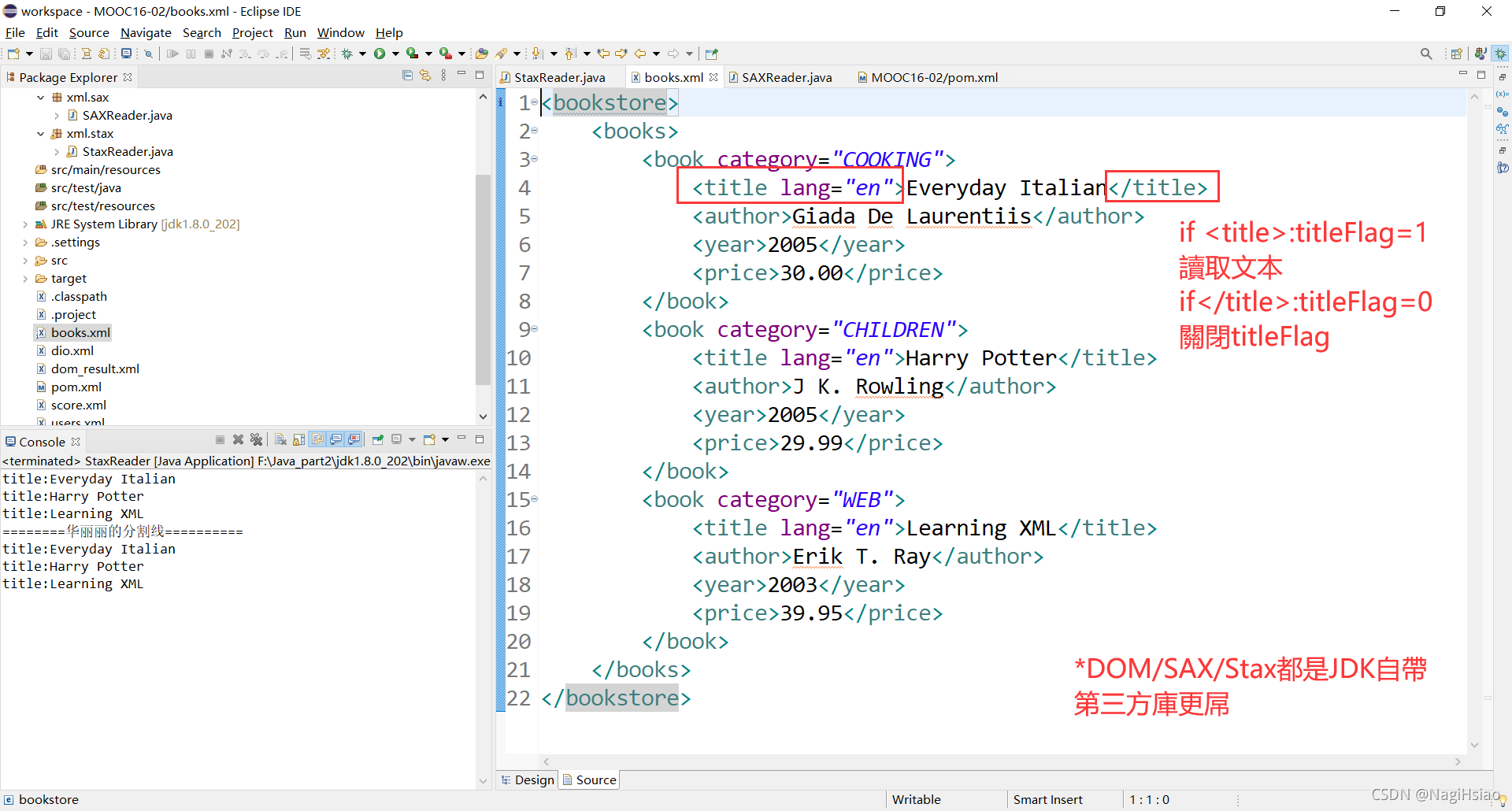Minimize the Package Explorer panel
Screen dimensions: 1512x811
[x=461, y=74]
